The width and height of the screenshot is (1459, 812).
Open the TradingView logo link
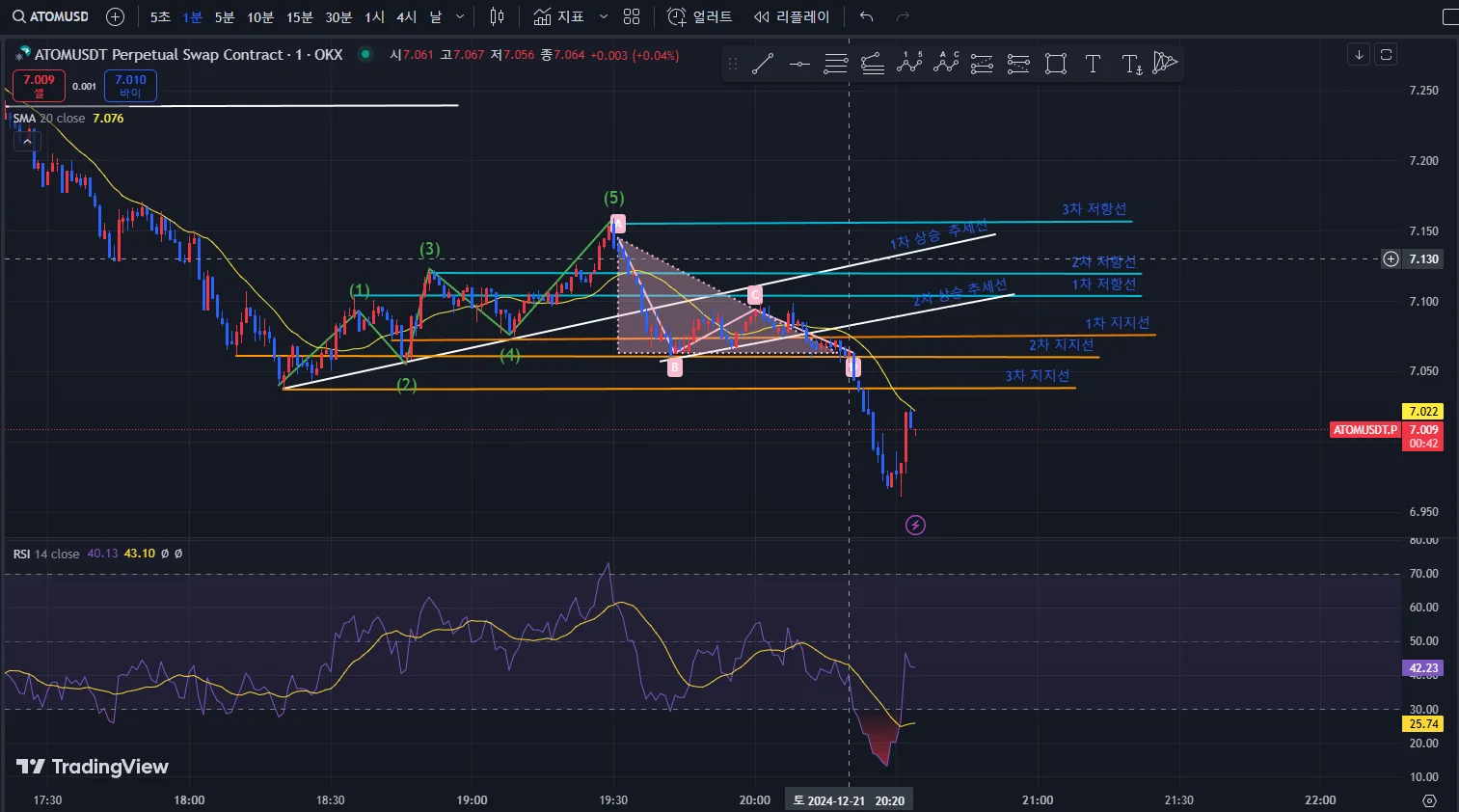click(93, 767)
